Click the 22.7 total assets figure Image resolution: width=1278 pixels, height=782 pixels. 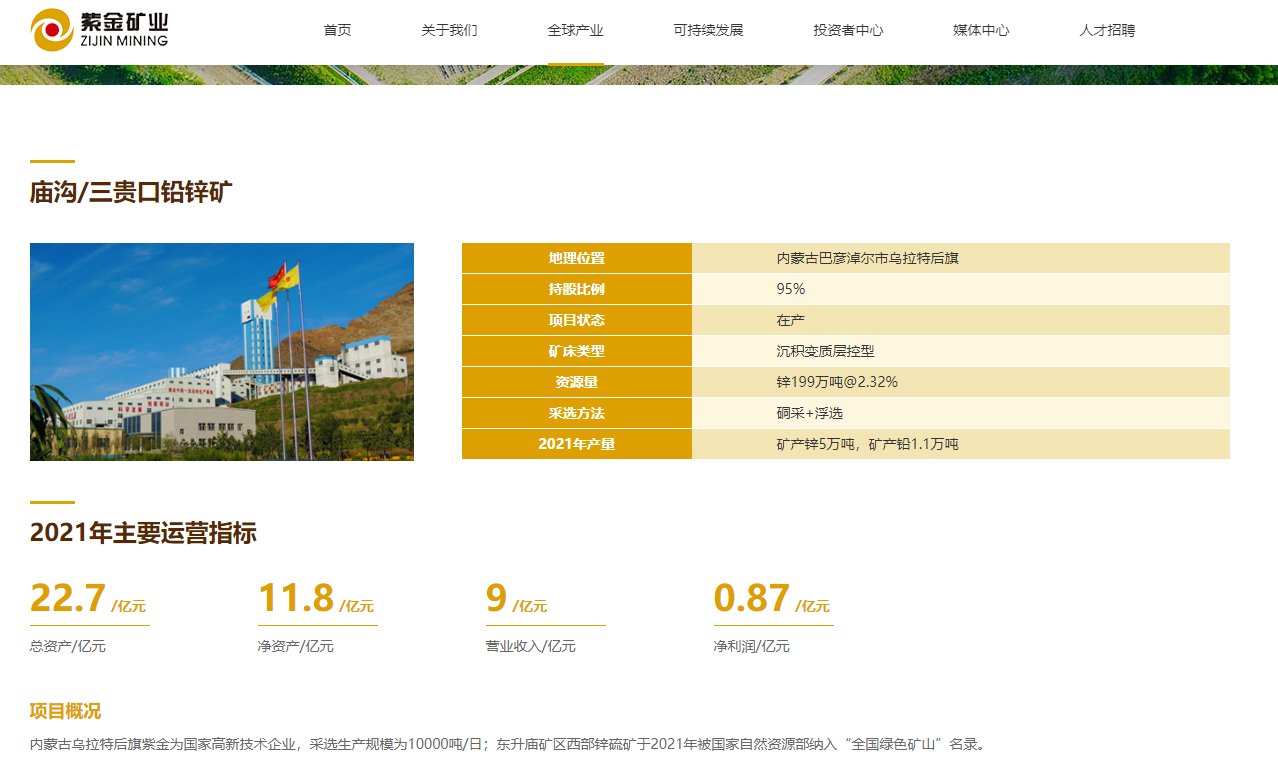68,598
